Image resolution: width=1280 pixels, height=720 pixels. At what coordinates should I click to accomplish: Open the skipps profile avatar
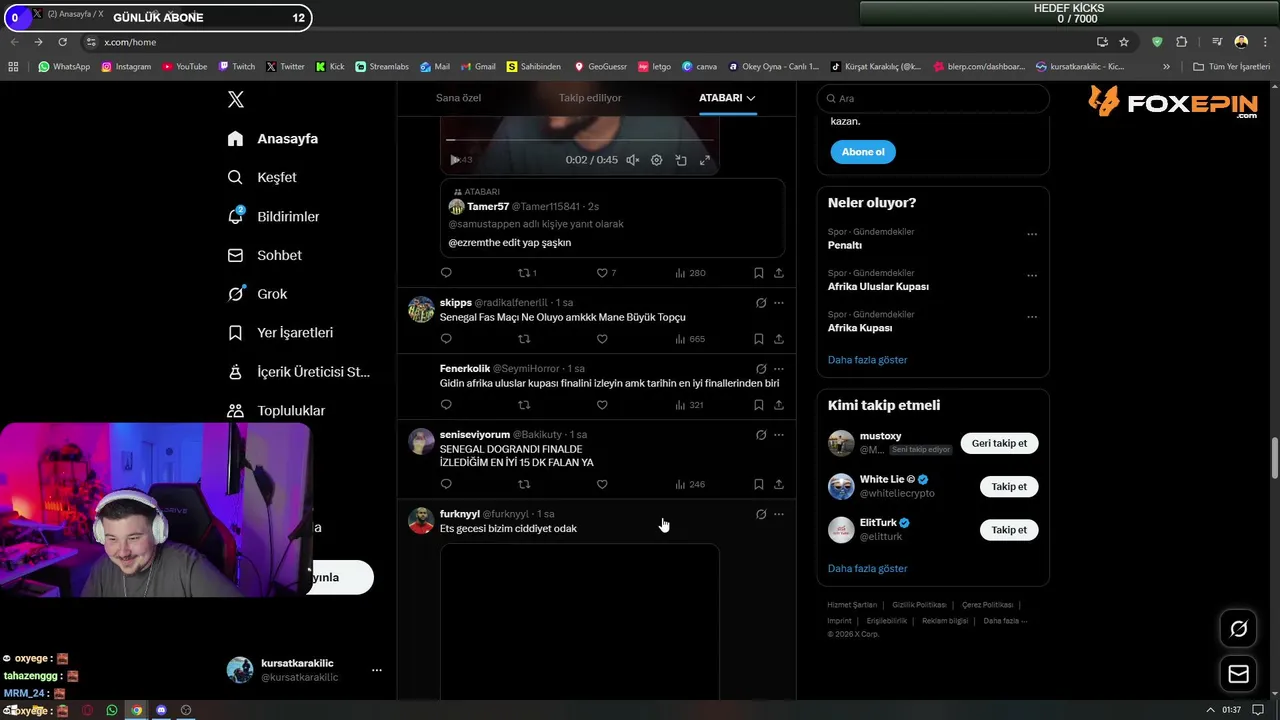(x=421, y=309)
